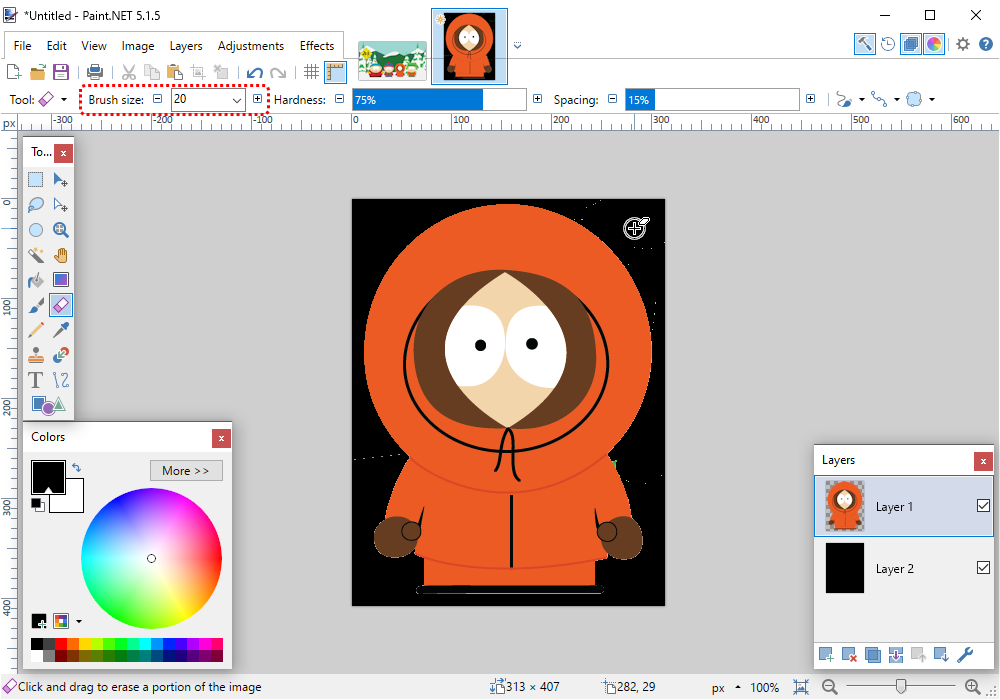Select the Lasso Select tool
Screen dimensions: 1000x700
click(36, 205)
